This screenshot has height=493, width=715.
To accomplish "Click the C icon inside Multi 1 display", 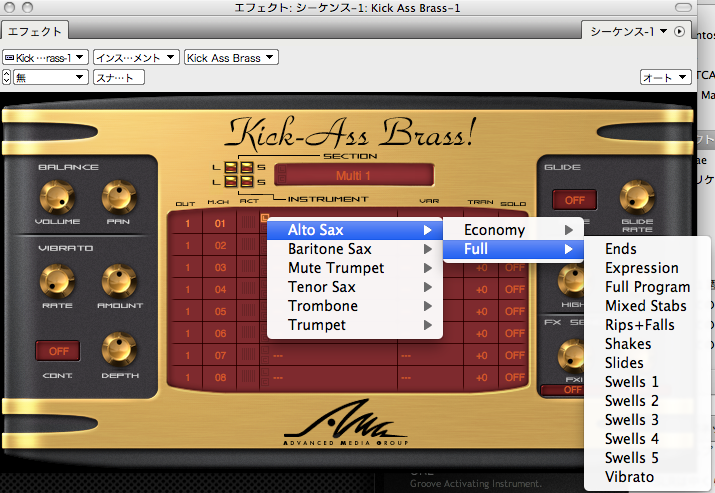I will coord(282,179).
